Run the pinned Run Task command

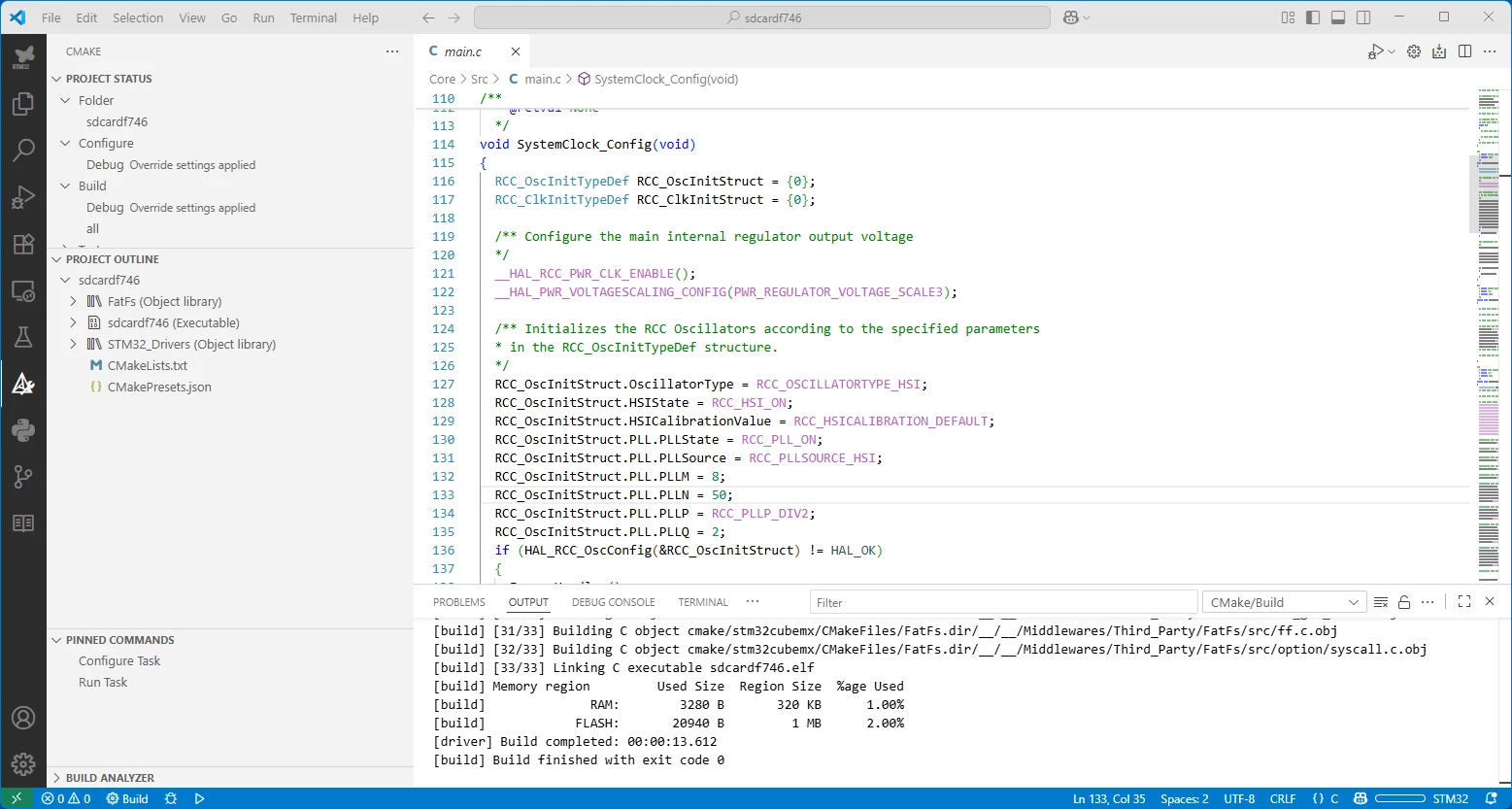pos(103,682)
